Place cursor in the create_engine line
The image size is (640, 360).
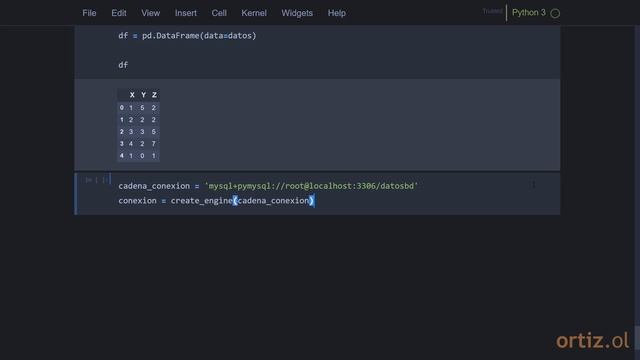tap(216, 201)
